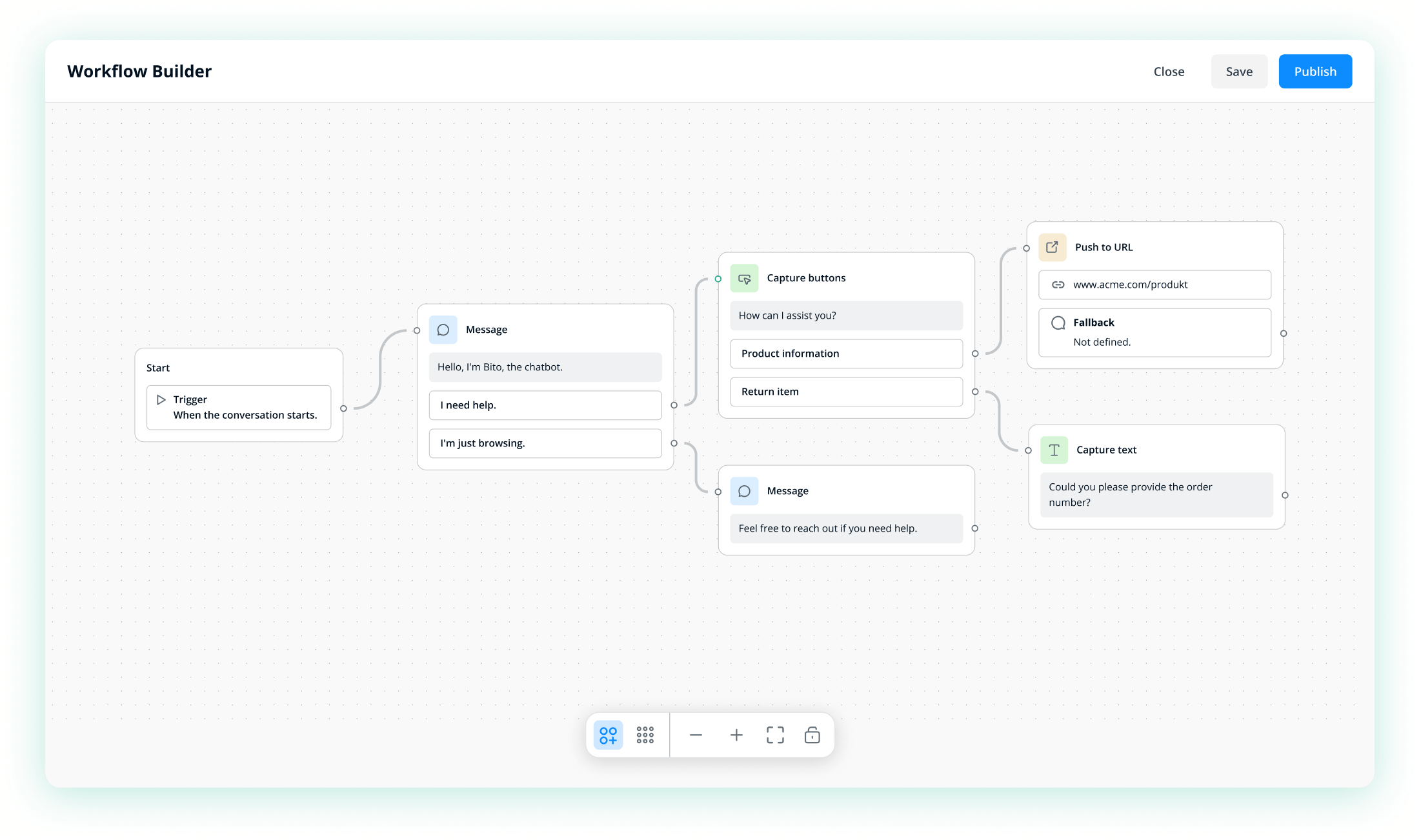Click the Capture text T icon
1421x840 pixels.
click(x=1054, y=450)
